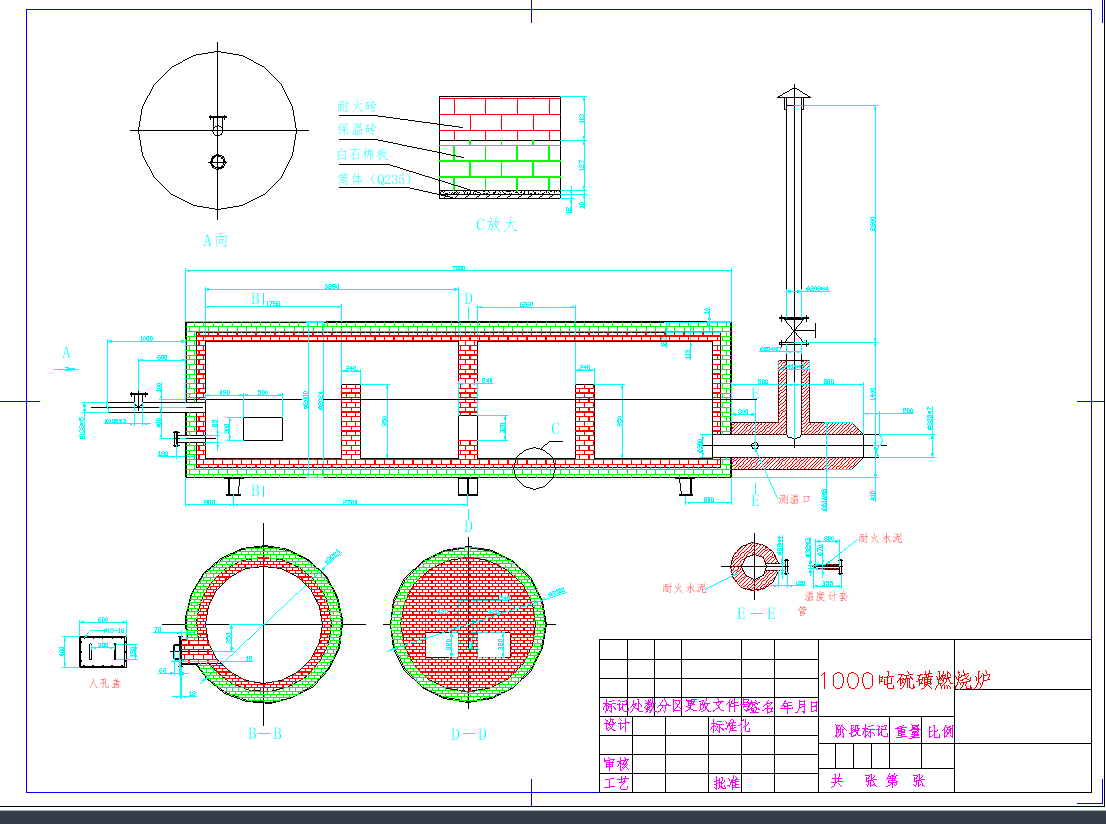Select the 保温砖 leader label

(x=356, y=130)
